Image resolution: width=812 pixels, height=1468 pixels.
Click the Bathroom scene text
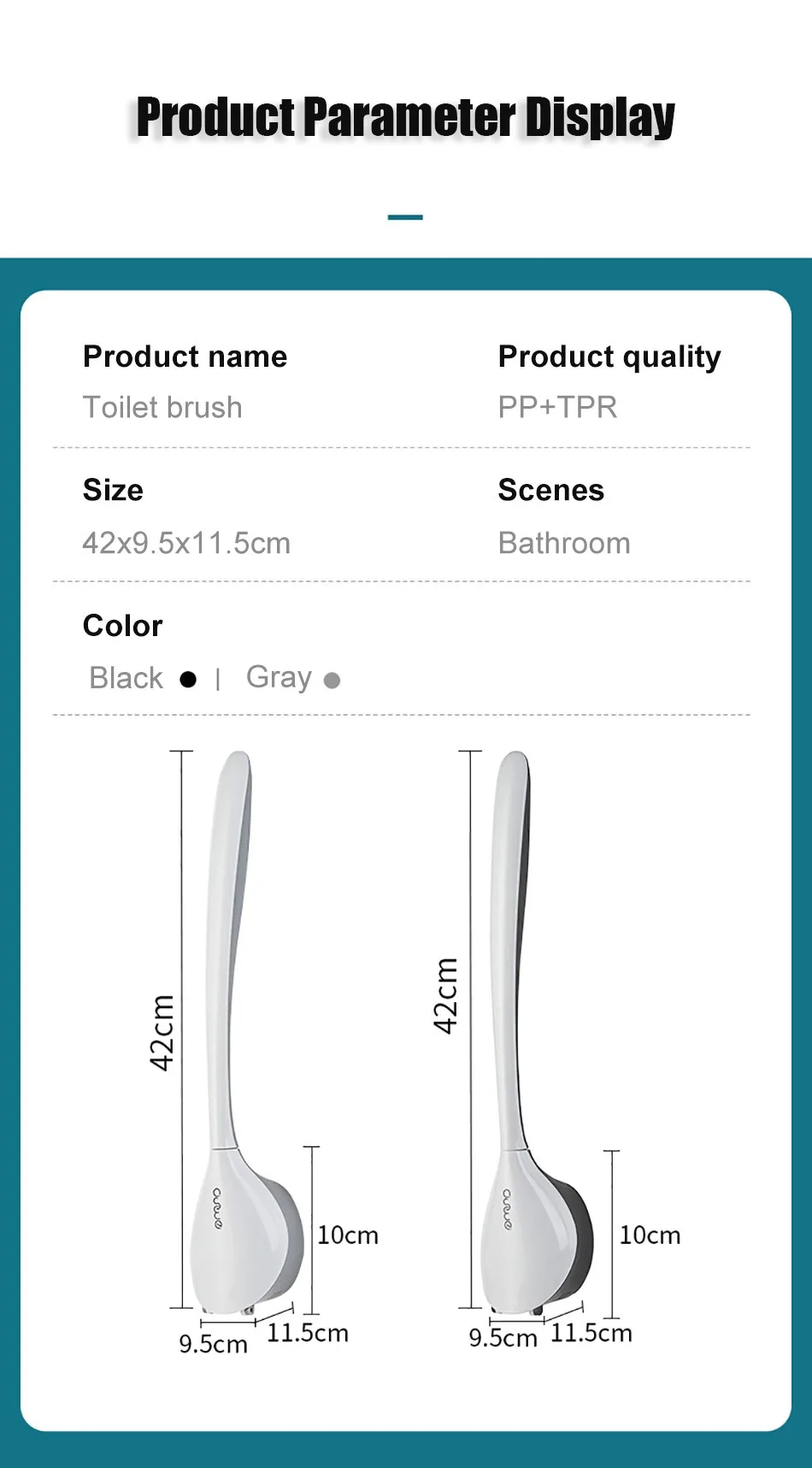click(x=564, y=543)
